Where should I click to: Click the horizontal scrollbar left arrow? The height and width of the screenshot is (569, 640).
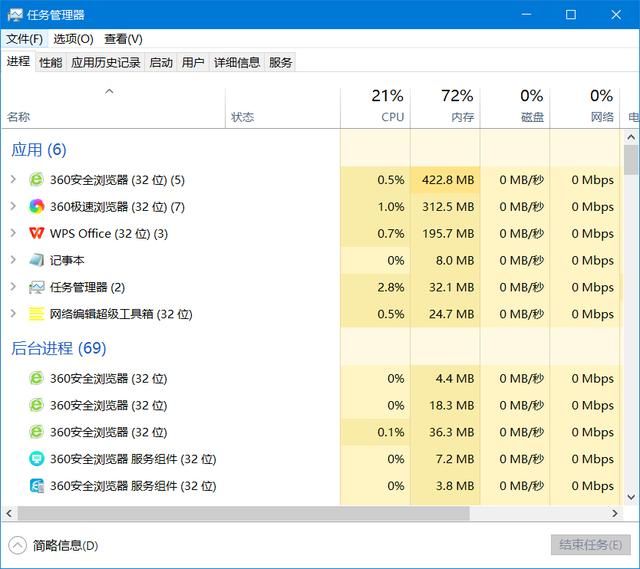point(9,513)
